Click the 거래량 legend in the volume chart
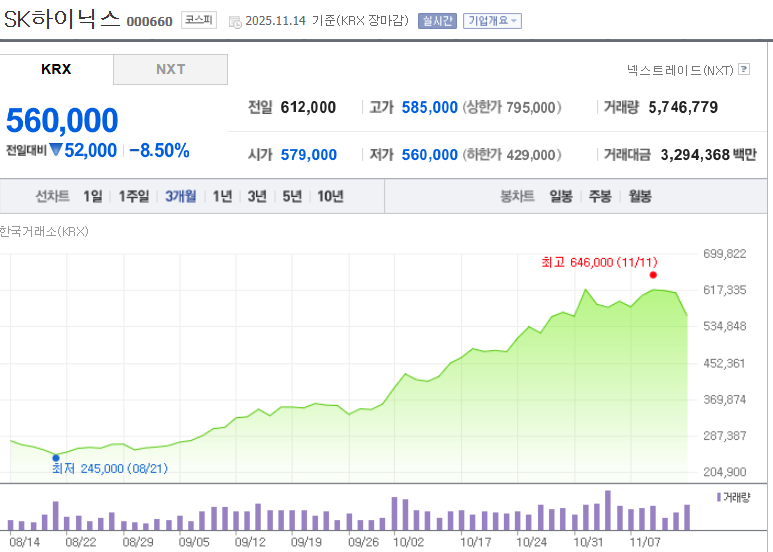This screenshot has width=773, height=552. pos(734,497)
